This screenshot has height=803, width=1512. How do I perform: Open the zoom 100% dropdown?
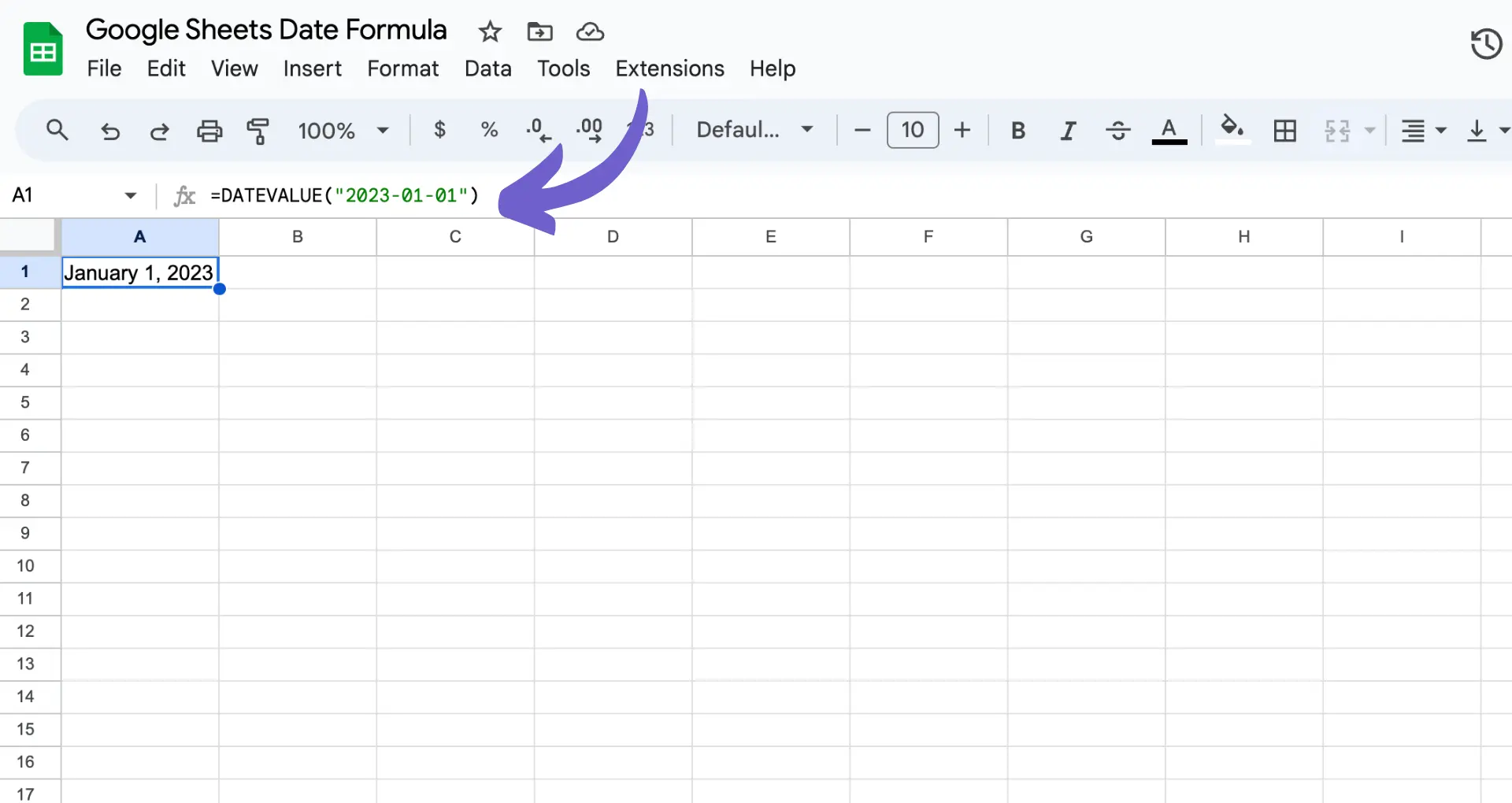pyautogui.click(x=343, y=131)
